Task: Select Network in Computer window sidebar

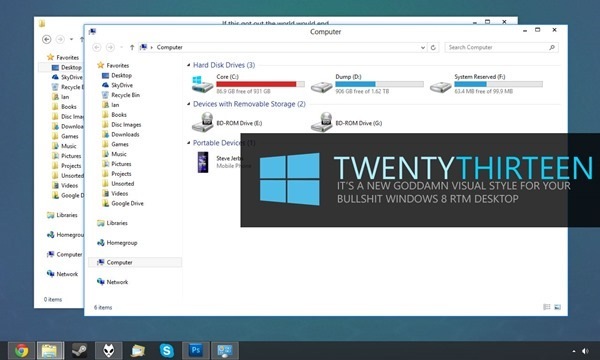Action: coord(113,282)
